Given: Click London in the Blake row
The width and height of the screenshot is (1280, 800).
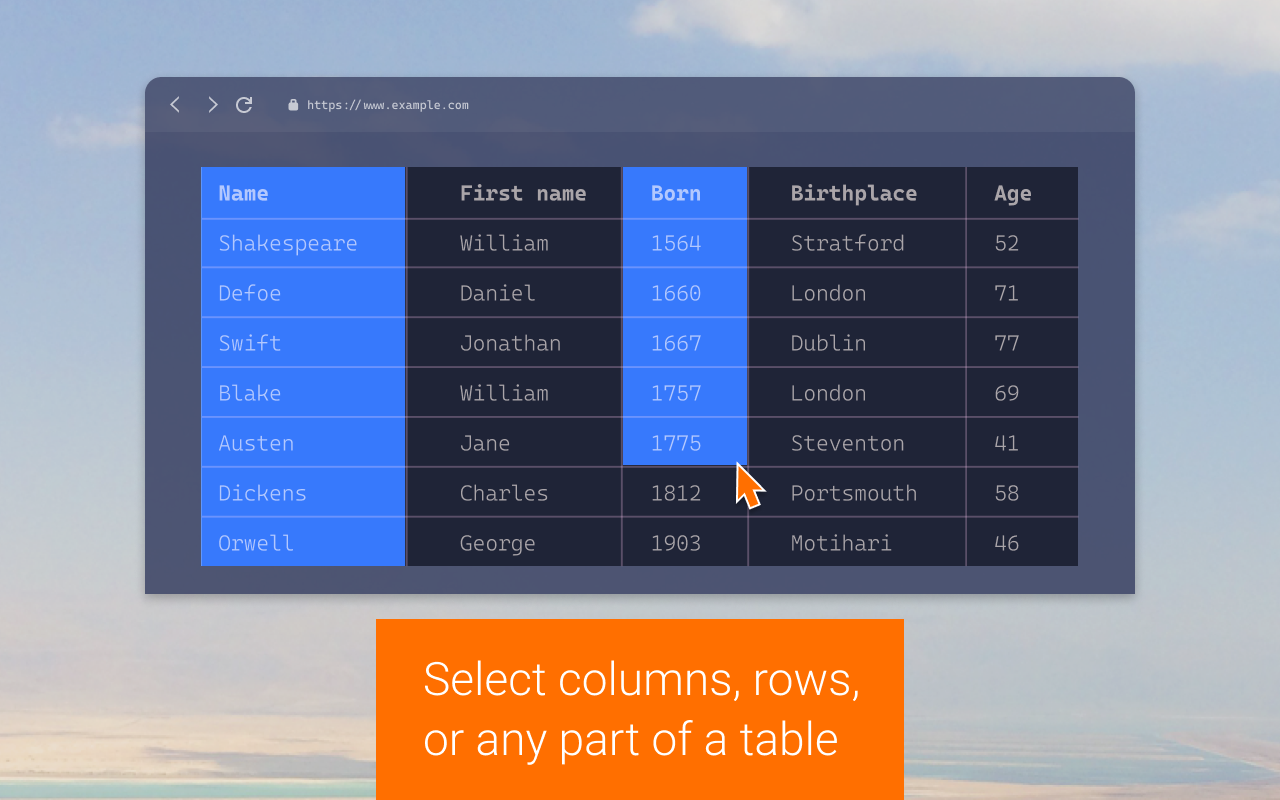Looking at the screenshot, I should click(x=857, y=393).
